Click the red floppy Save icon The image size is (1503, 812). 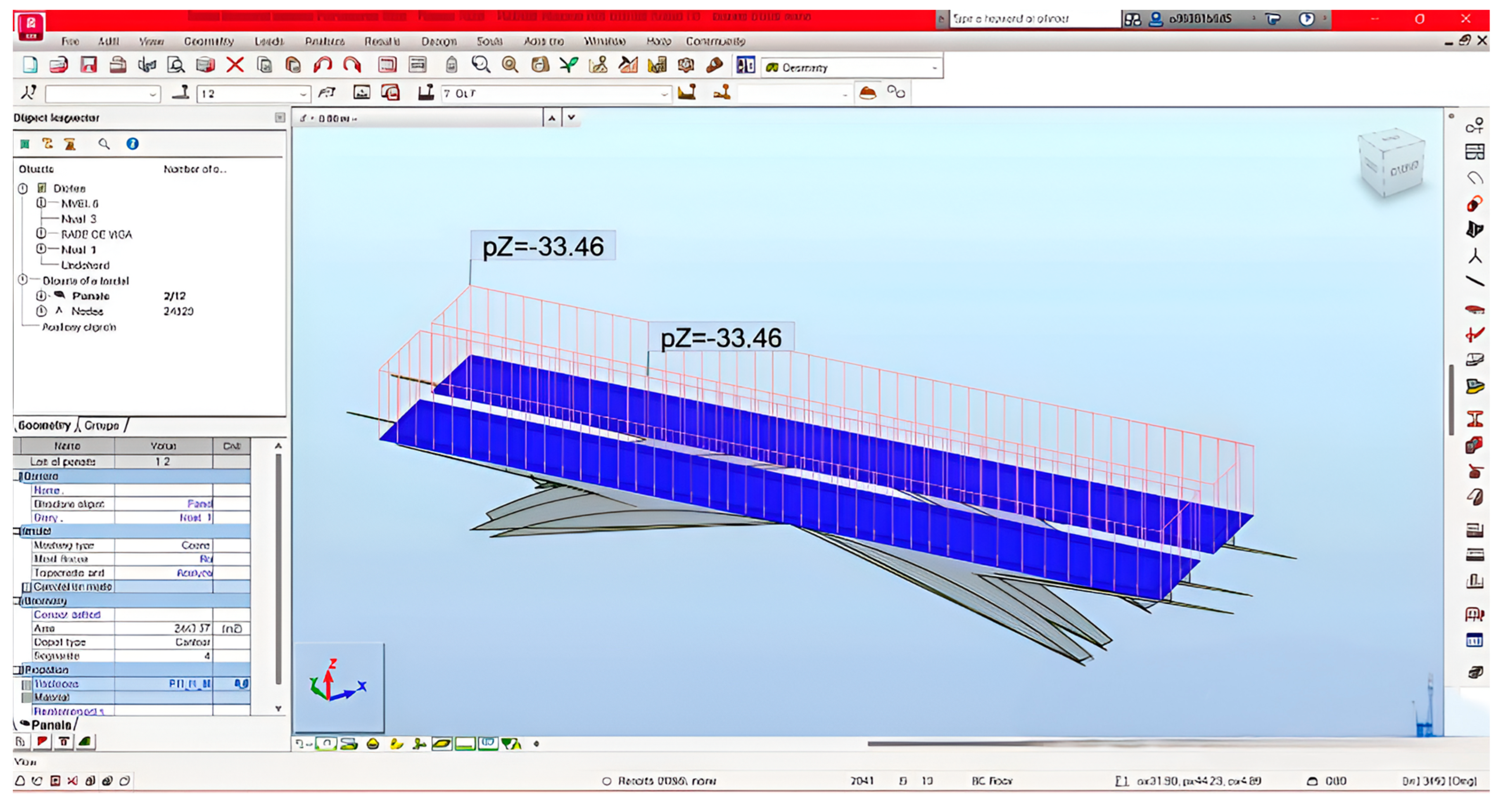point(89,65)
